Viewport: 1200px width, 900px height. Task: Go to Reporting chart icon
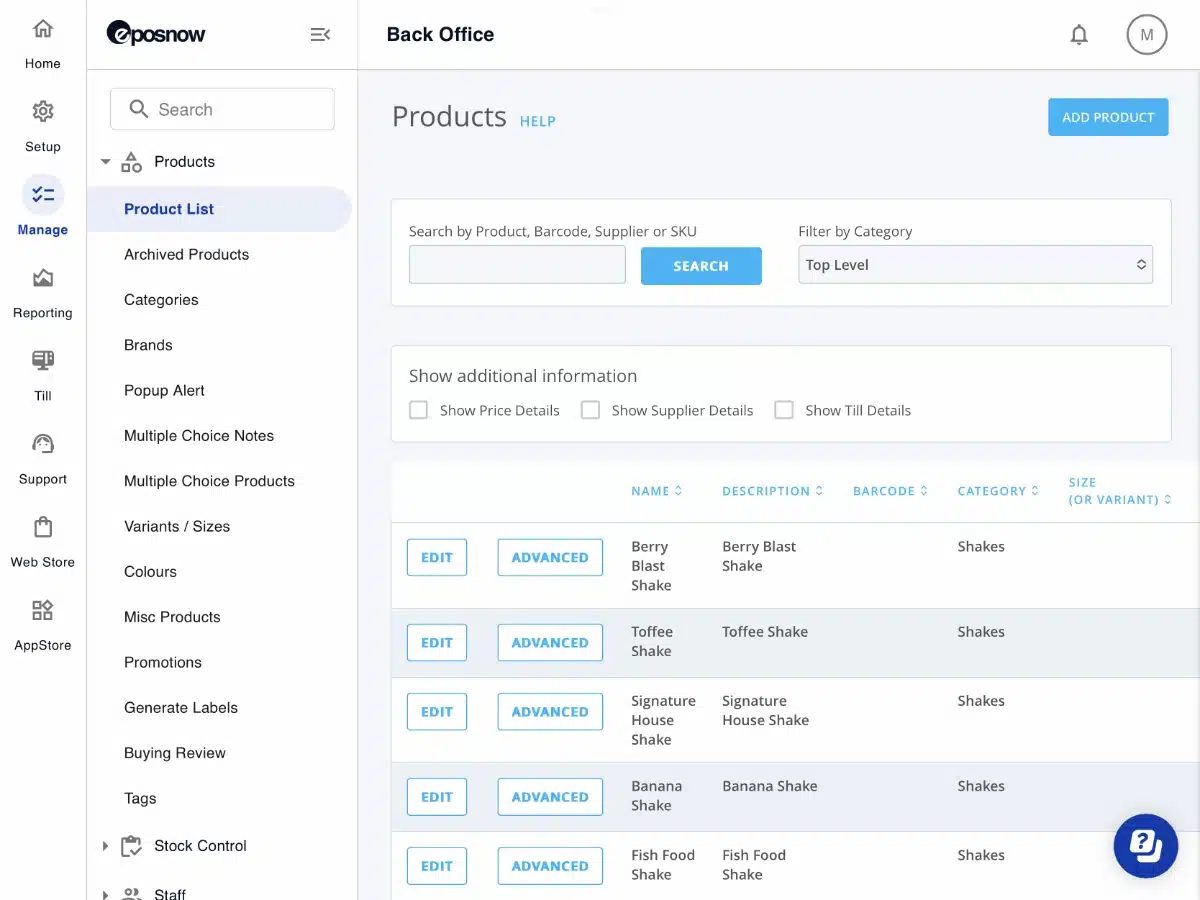(43, 278)
